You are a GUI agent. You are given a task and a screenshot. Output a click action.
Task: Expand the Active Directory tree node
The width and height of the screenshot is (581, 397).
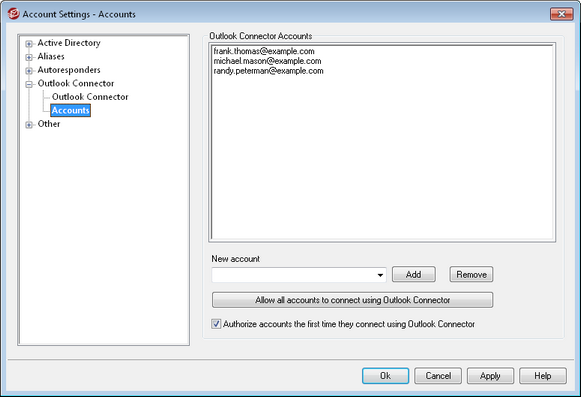[x=29, y=44]
